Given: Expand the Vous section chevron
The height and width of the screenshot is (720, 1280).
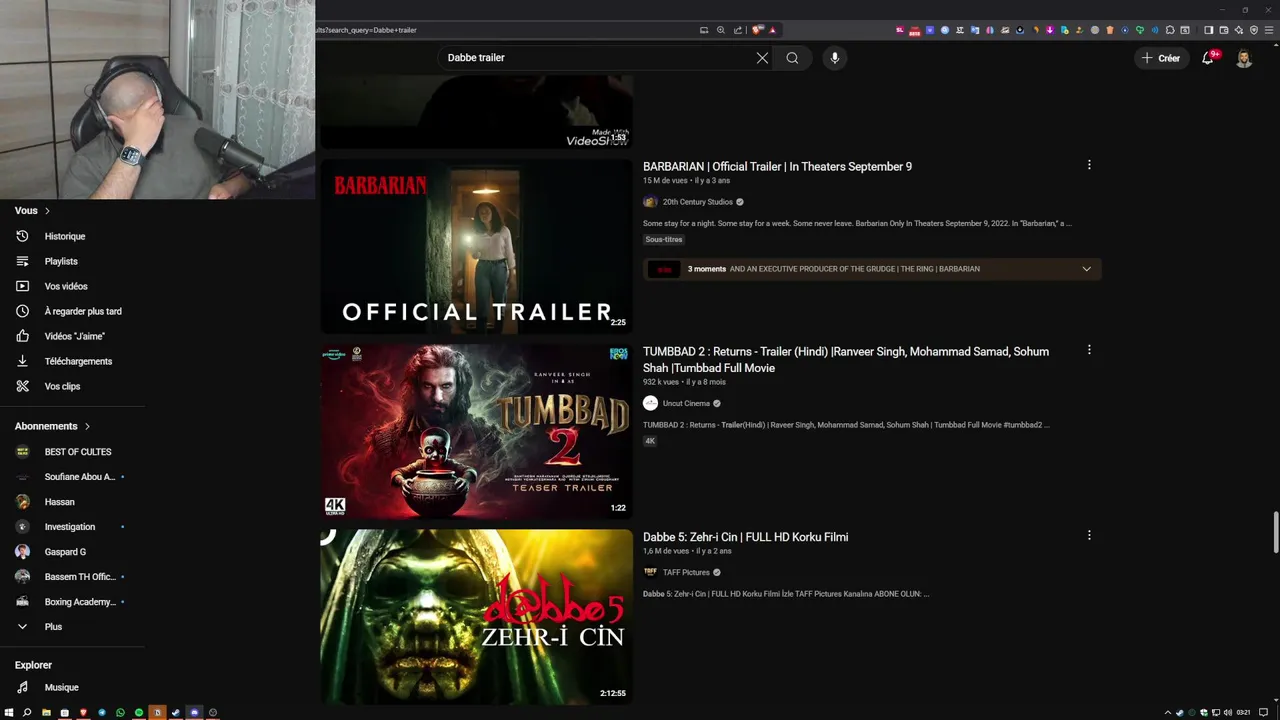Looking at the screenshot, I should pyautogui.click(x=47, y=211).
